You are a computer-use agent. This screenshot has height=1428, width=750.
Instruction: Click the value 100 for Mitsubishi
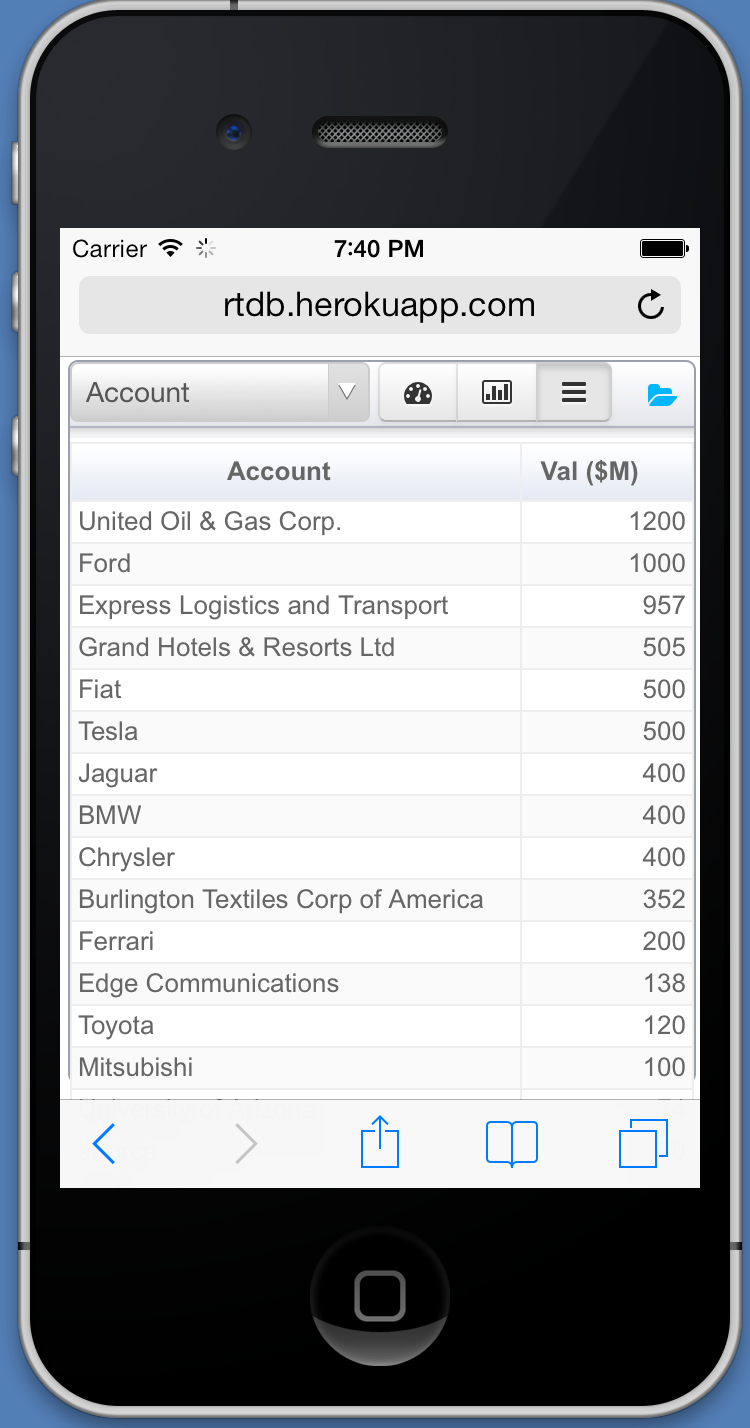664,1068
